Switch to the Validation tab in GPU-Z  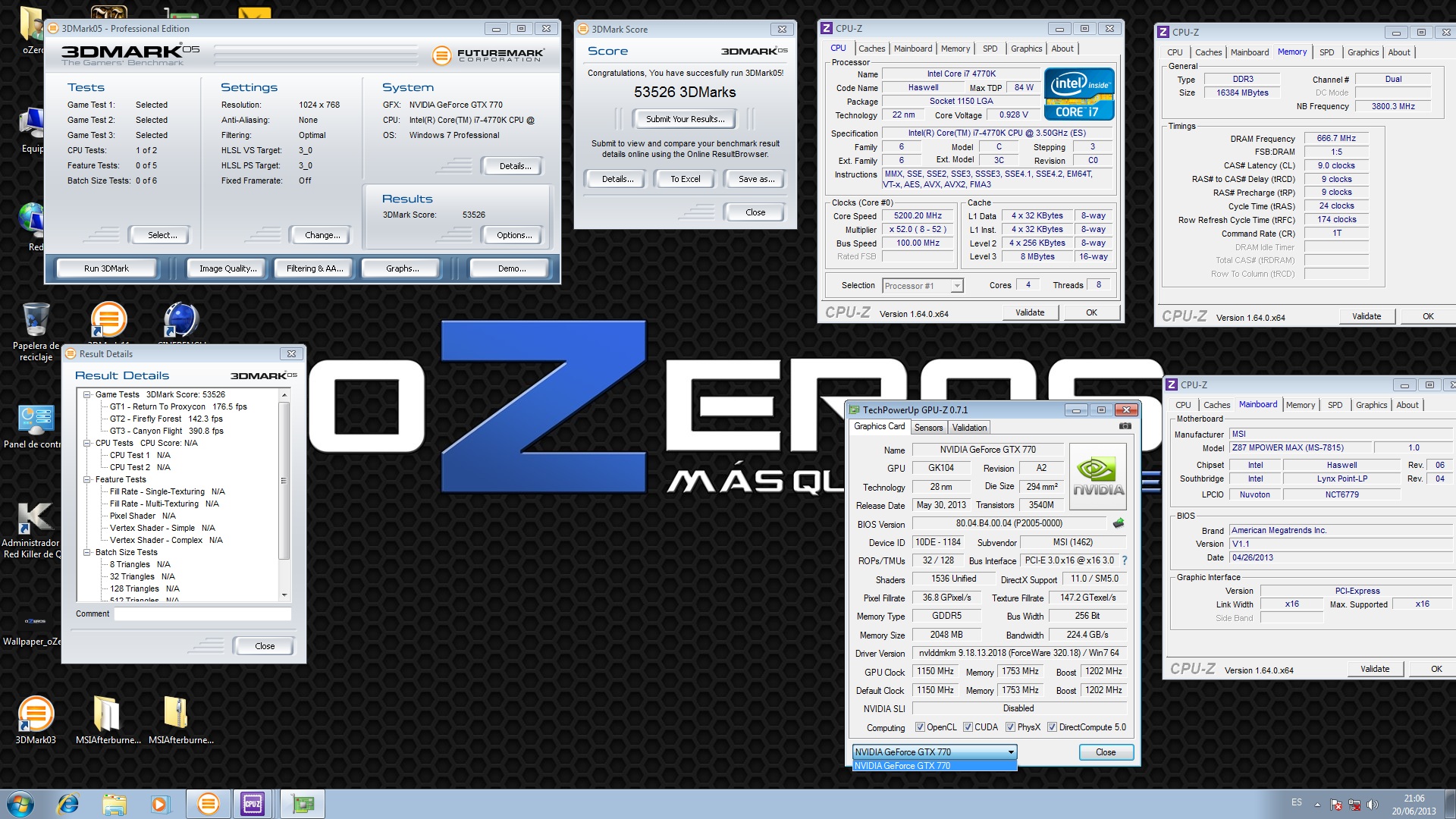click(x=969, y=428)
